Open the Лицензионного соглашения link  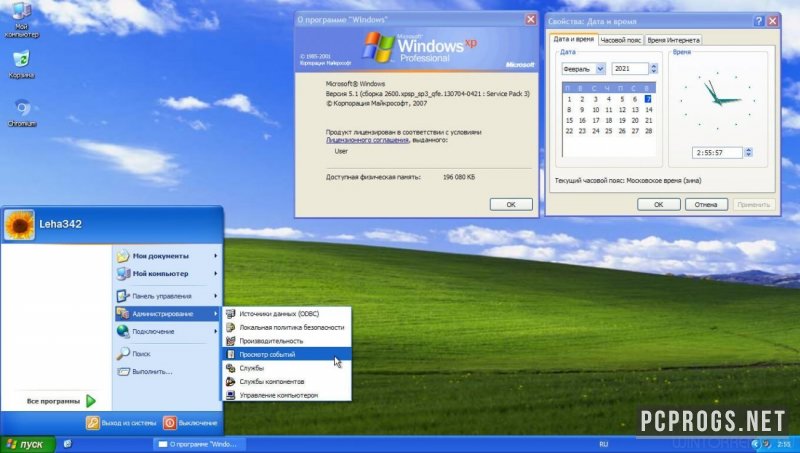click(367, 140)
